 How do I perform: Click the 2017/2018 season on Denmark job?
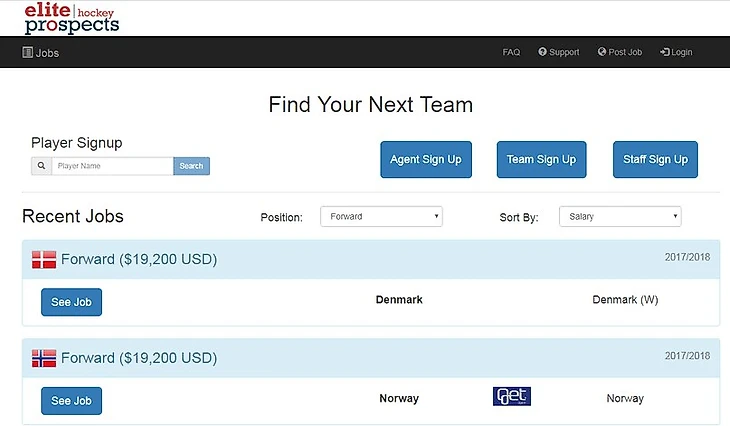click(687, 257)
